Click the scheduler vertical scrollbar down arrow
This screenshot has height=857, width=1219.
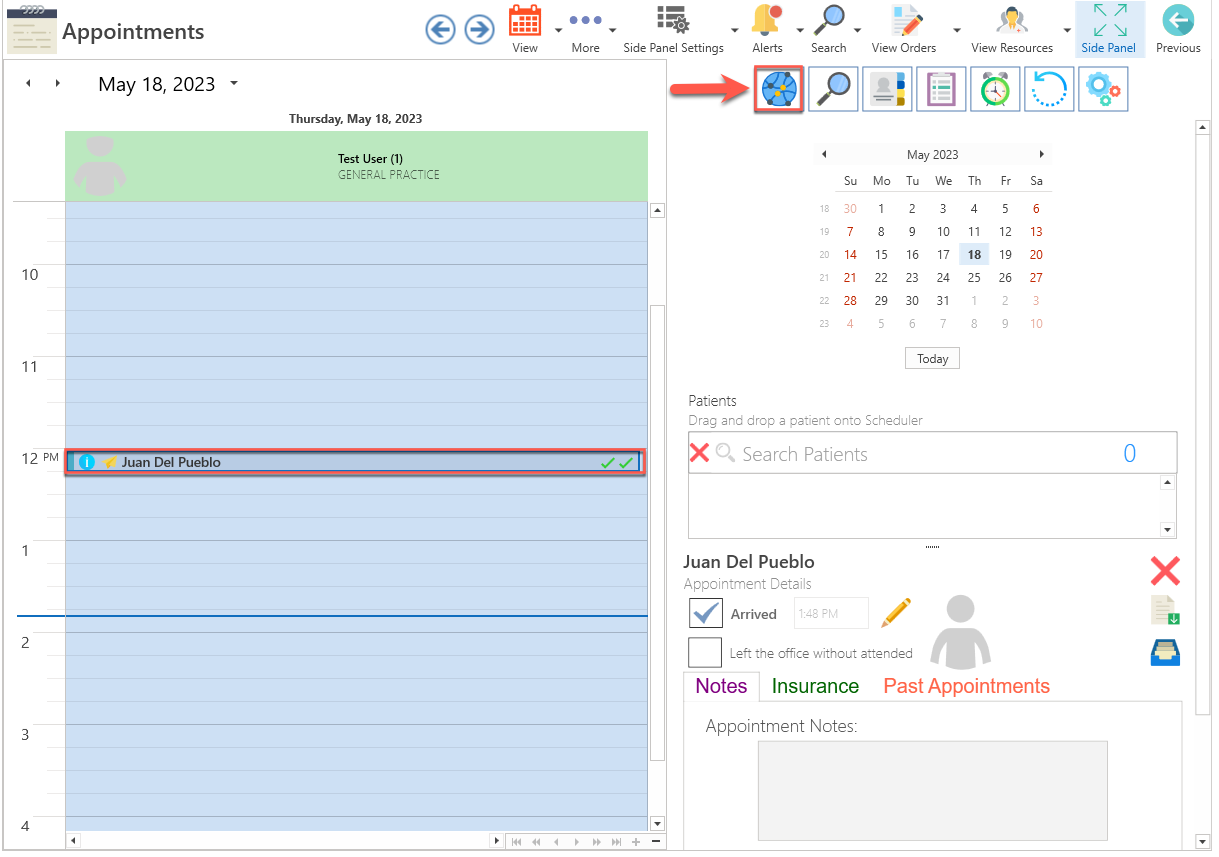[x=657, y=824]
